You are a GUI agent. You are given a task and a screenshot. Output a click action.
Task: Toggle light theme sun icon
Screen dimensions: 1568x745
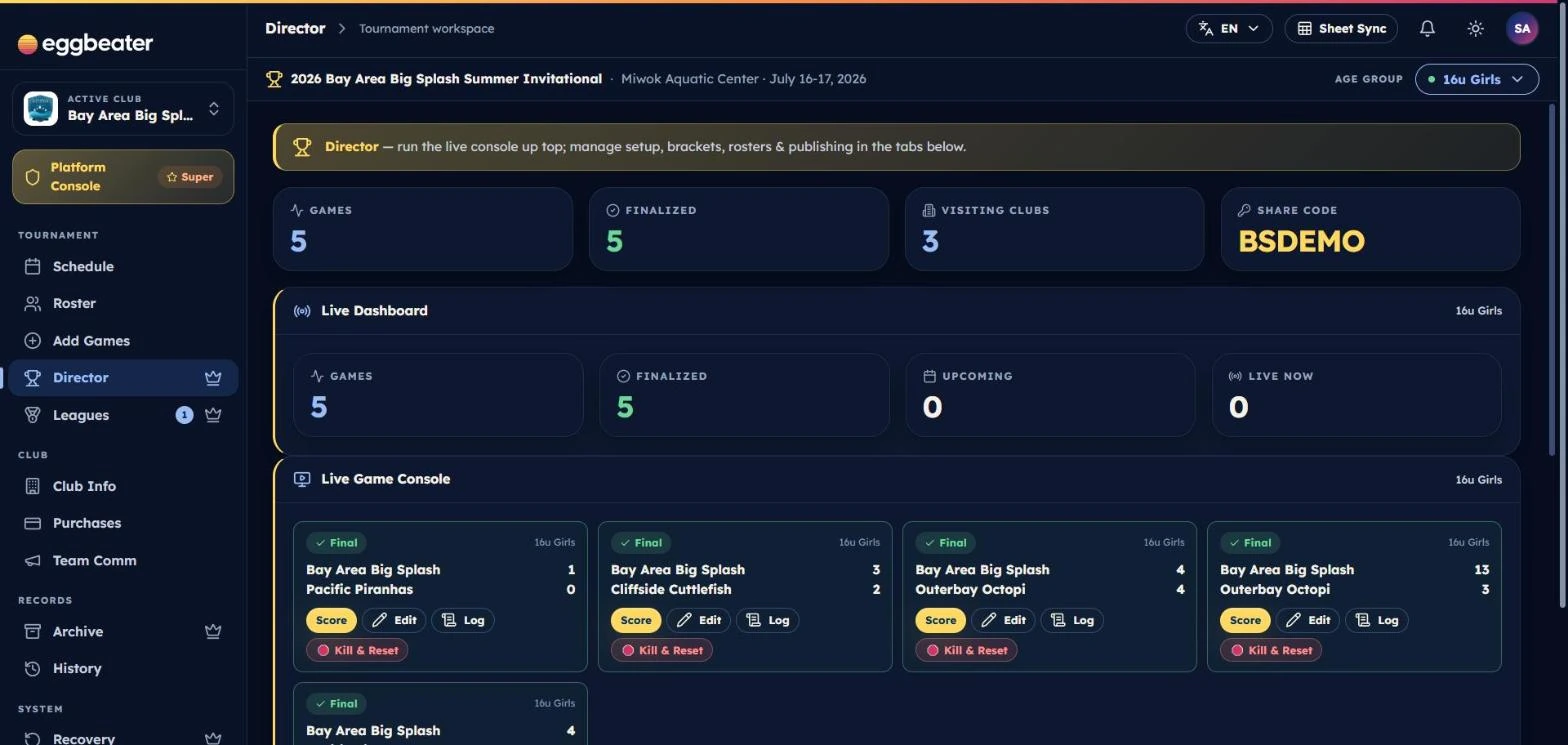click(x=1475, y=29)
